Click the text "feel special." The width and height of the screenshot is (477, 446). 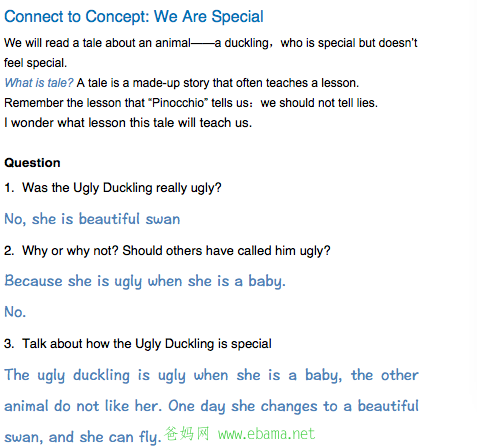point(35,63)
